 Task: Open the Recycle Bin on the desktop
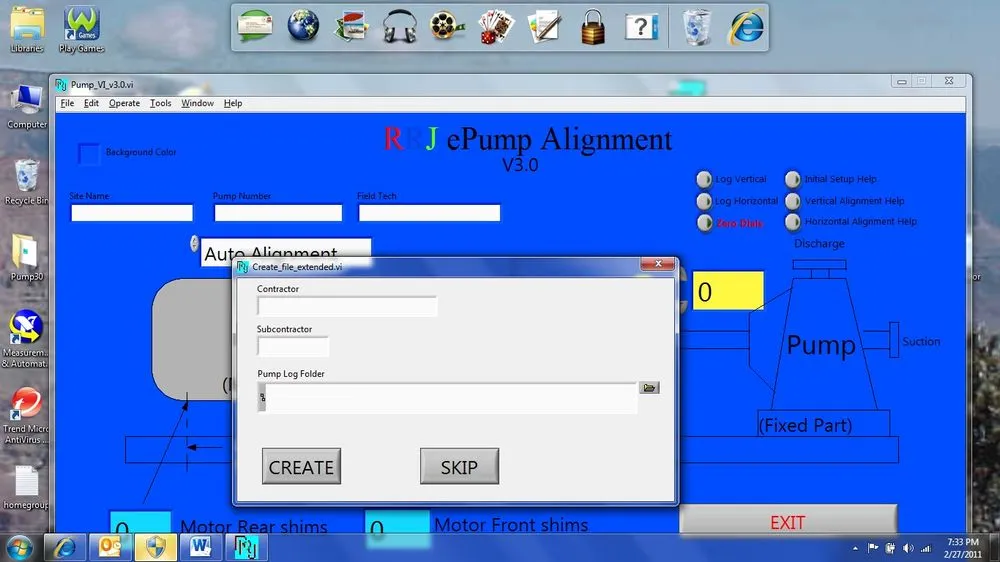coord(26,180)
